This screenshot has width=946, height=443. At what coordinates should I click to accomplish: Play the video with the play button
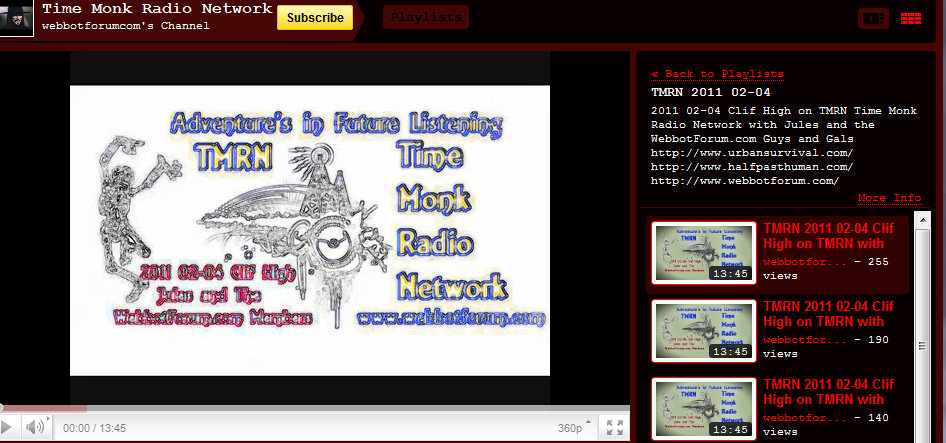[7, 427]
